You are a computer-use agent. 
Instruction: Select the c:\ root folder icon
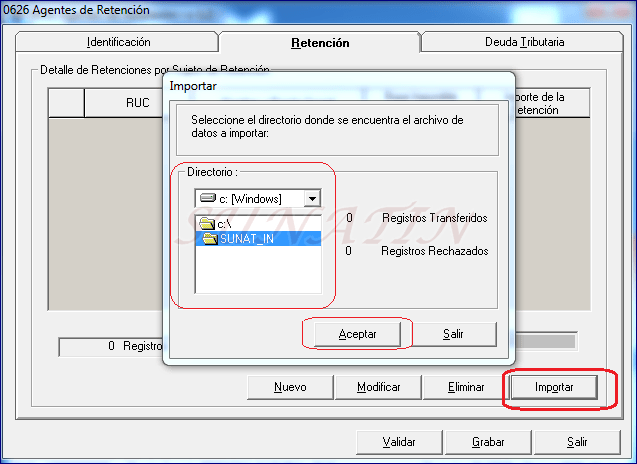(207, 223)
